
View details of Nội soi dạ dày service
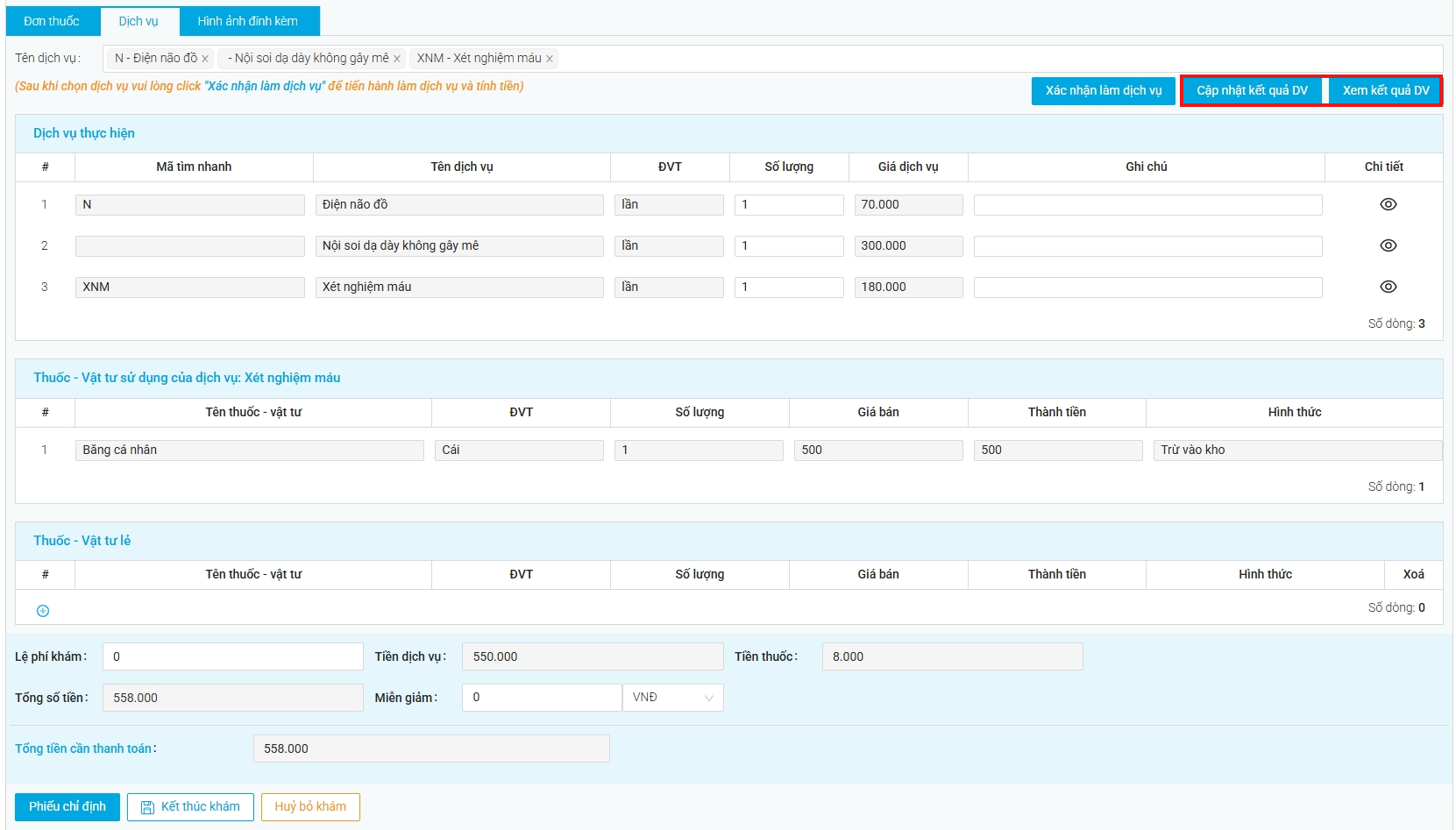[1388, 245]
